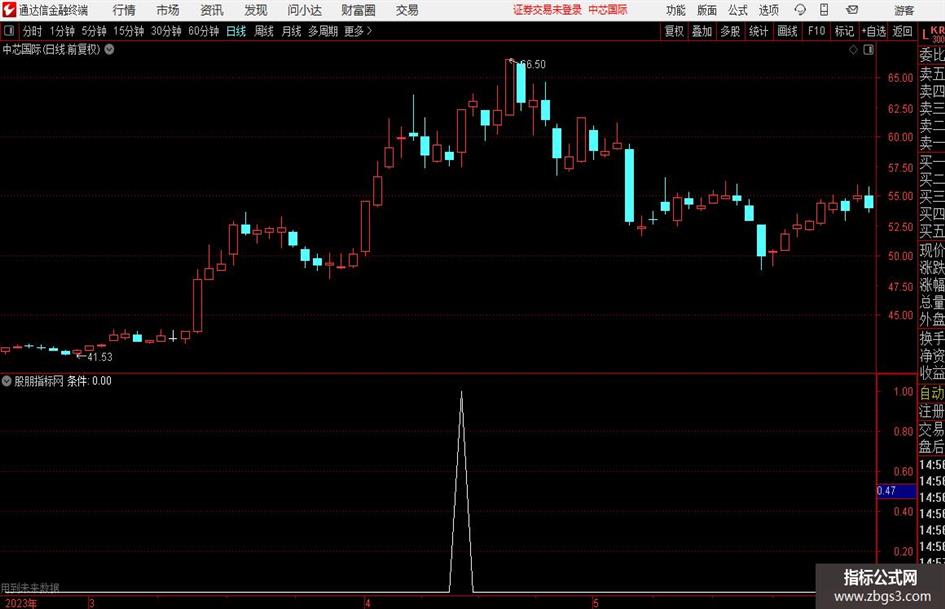Image resolution: width=945 pixels, height=609 pixels.
Task: Open the 功能 menu
Action: click(676, 10)
